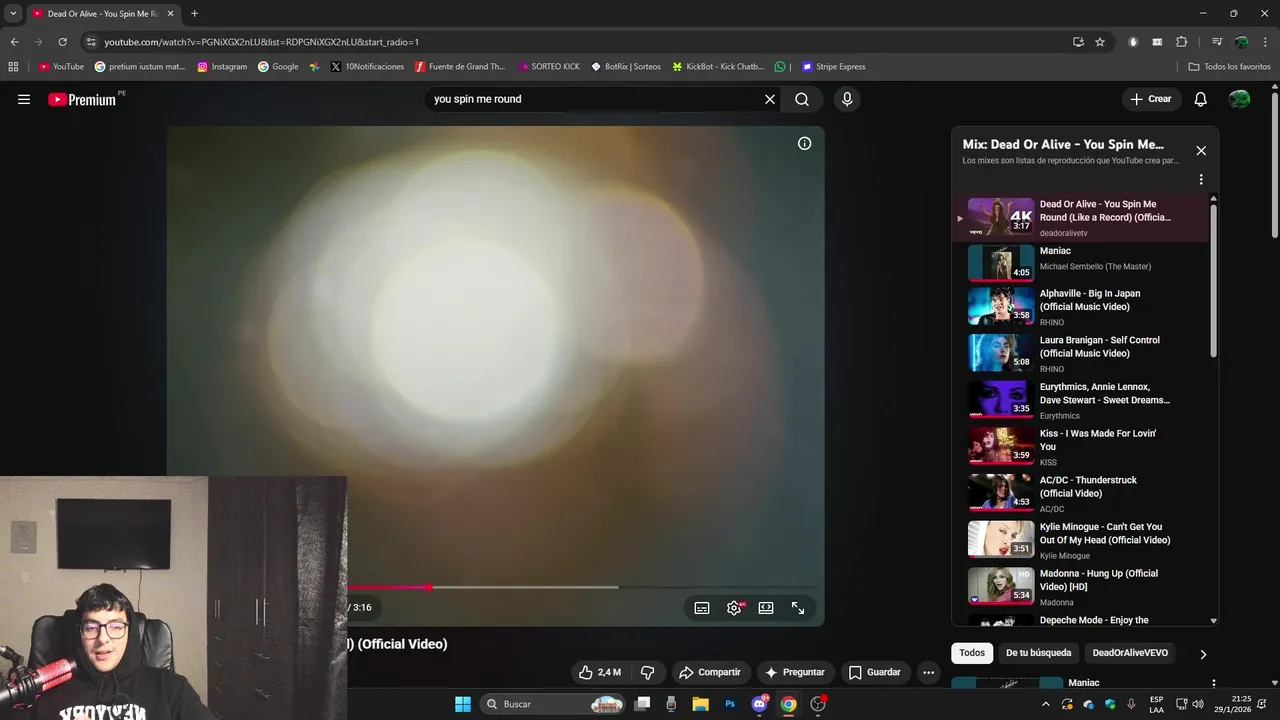1280x720 pixels.
Task: Open the Instagram bookmark
Action: pyautogui.click(x=222, y=66)
